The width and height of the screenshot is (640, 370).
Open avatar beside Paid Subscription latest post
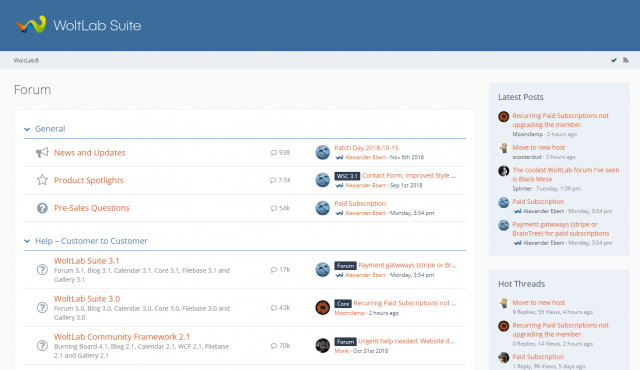(504, 202)
